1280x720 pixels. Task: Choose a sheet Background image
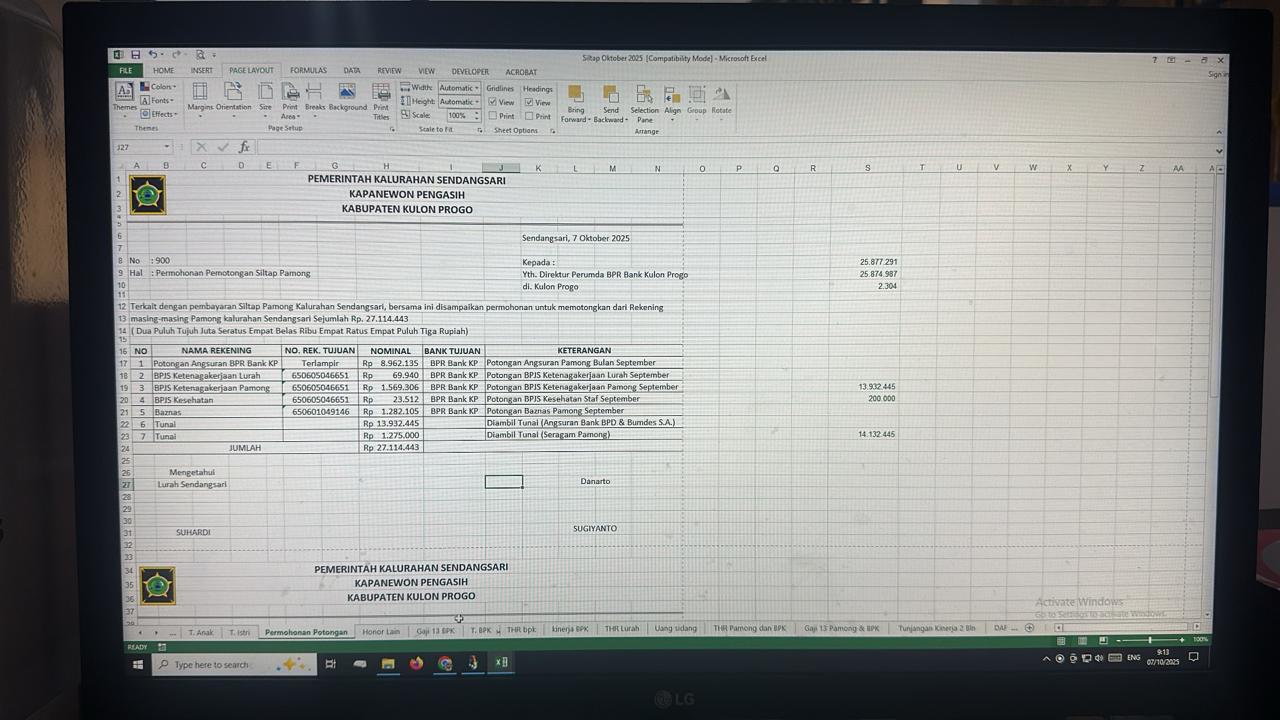[347, 97]
